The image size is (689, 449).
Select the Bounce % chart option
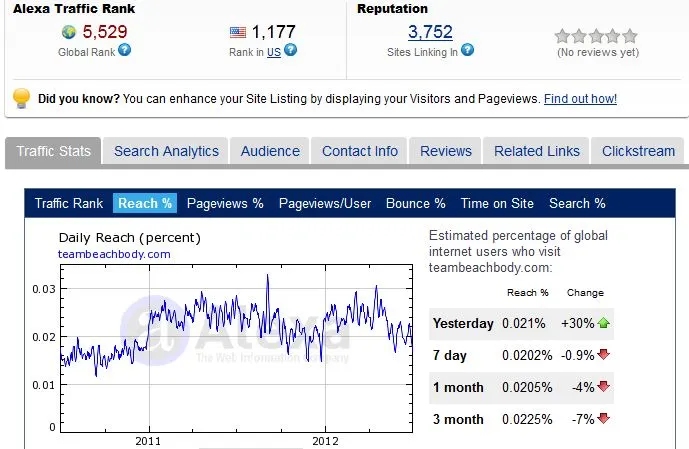point(416,203)
